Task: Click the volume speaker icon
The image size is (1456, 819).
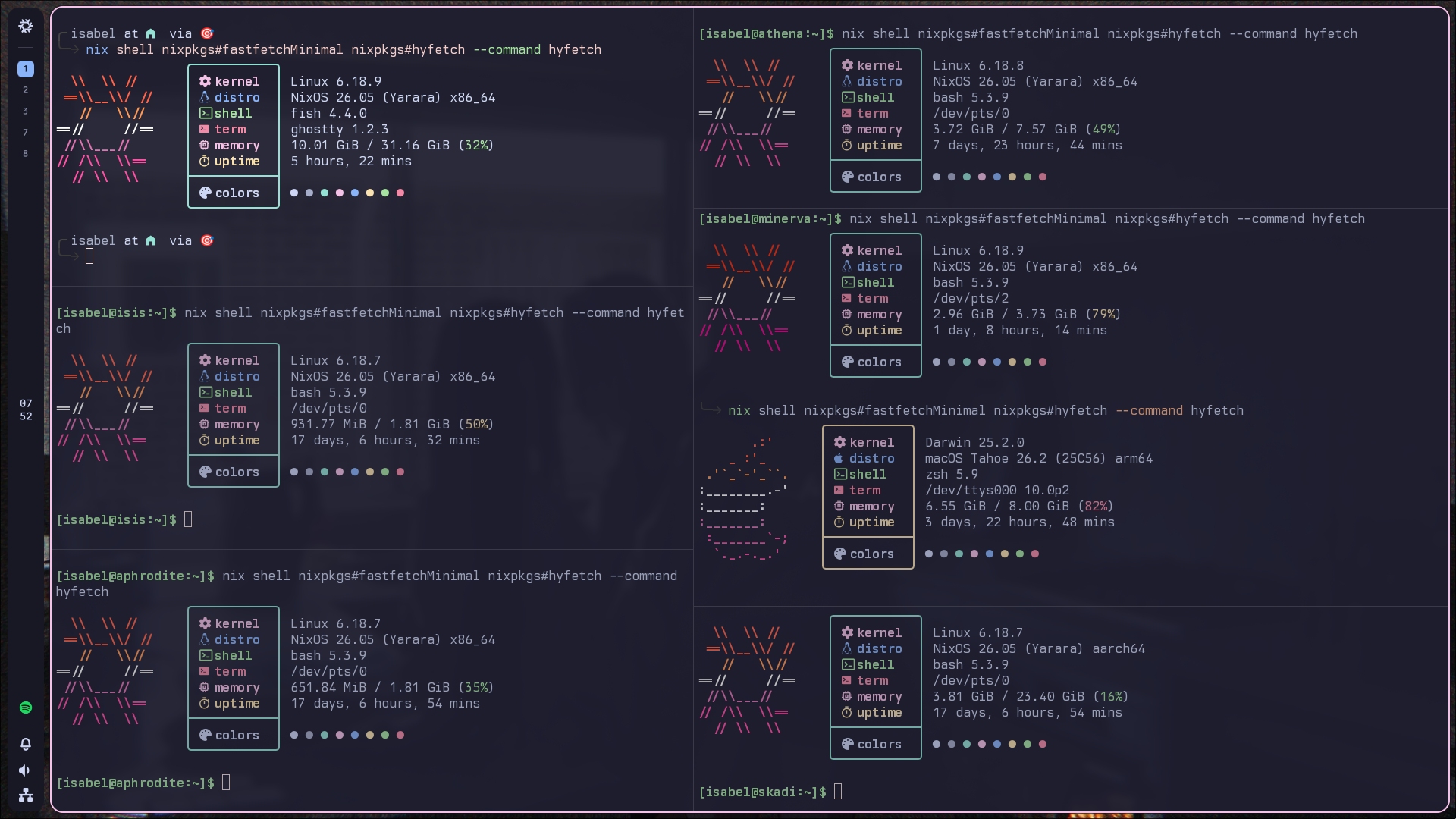Action: click(x=26, y=770)
